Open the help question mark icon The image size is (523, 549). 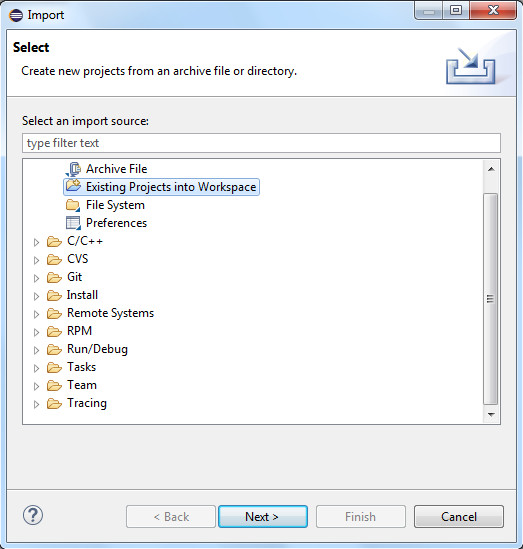(x=33, y=515)
